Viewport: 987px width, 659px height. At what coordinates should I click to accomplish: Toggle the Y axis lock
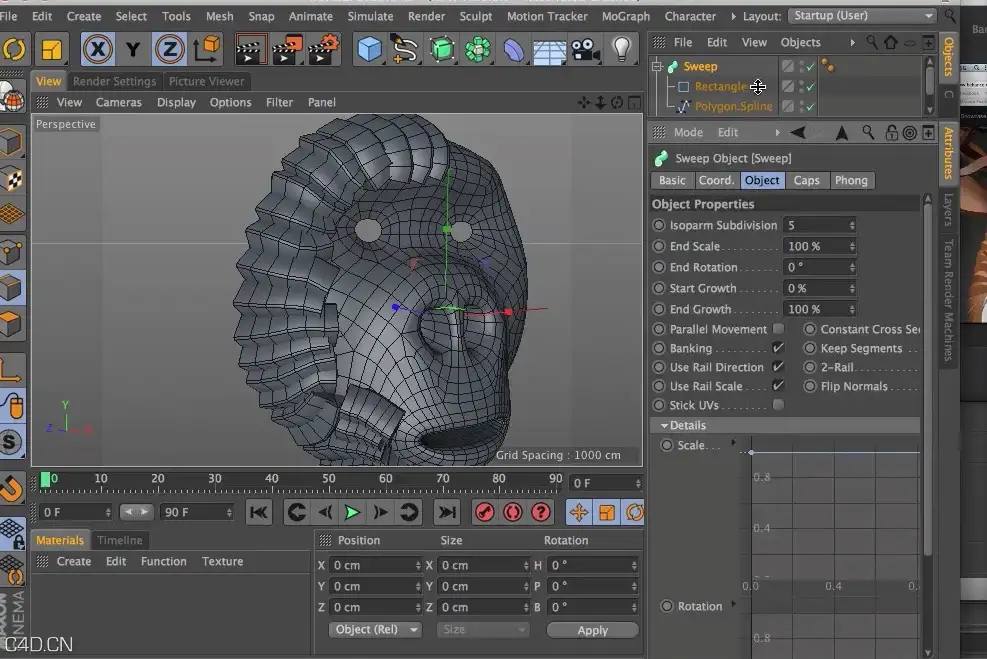133,49
